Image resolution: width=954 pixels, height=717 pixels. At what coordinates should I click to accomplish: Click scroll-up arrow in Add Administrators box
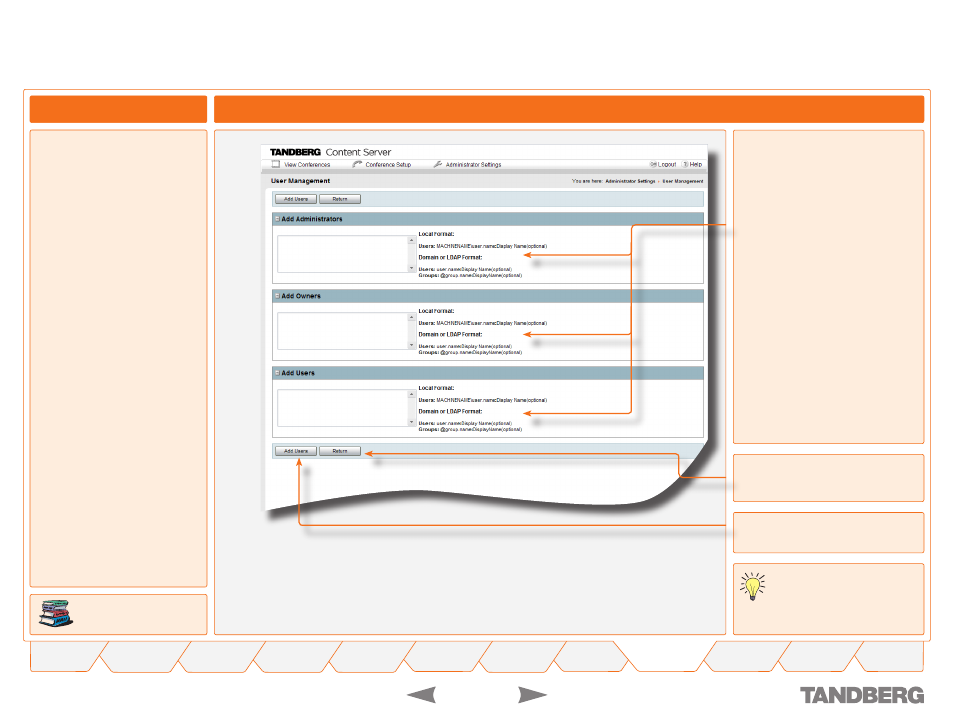[x=411, y=240]
